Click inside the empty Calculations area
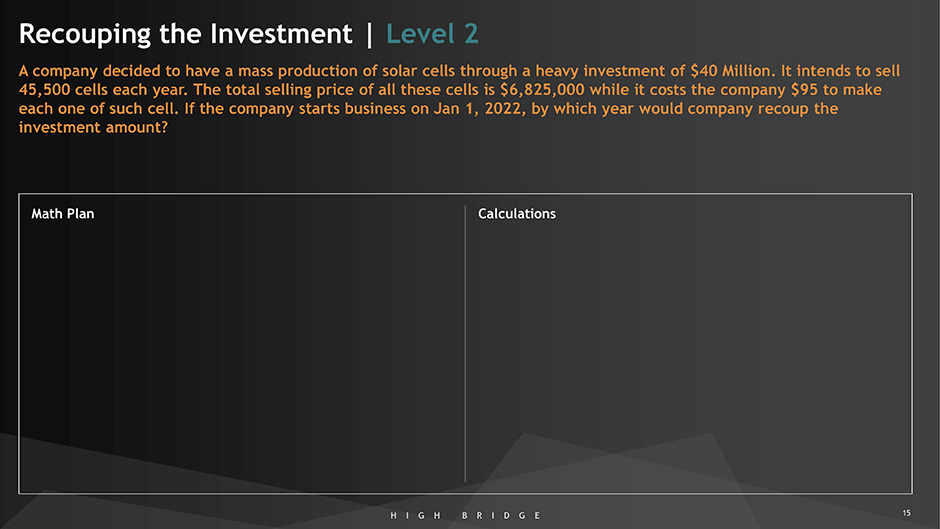Image resolution: width=940 pixels, height=529 pixels. (690, 350)
